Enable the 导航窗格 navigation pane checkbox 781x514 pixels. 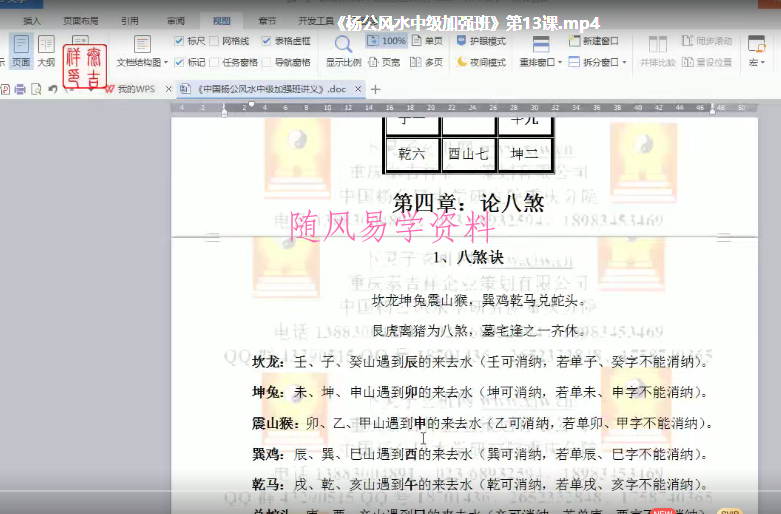[x=266, y=62]
